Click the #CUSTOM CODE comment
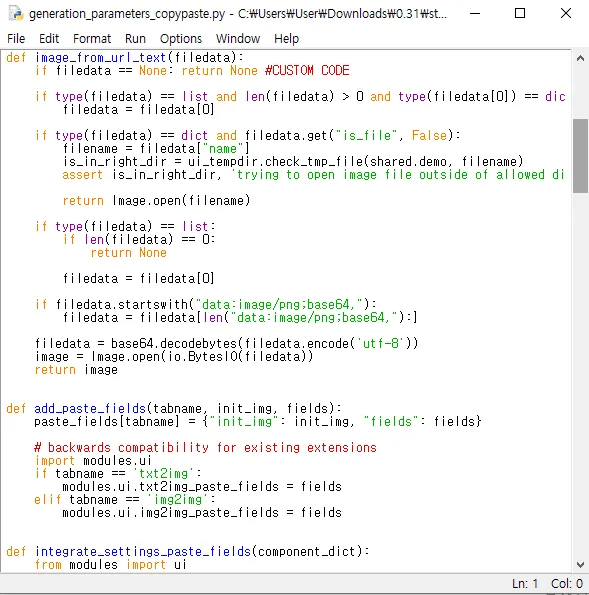 tap(307, 70)
